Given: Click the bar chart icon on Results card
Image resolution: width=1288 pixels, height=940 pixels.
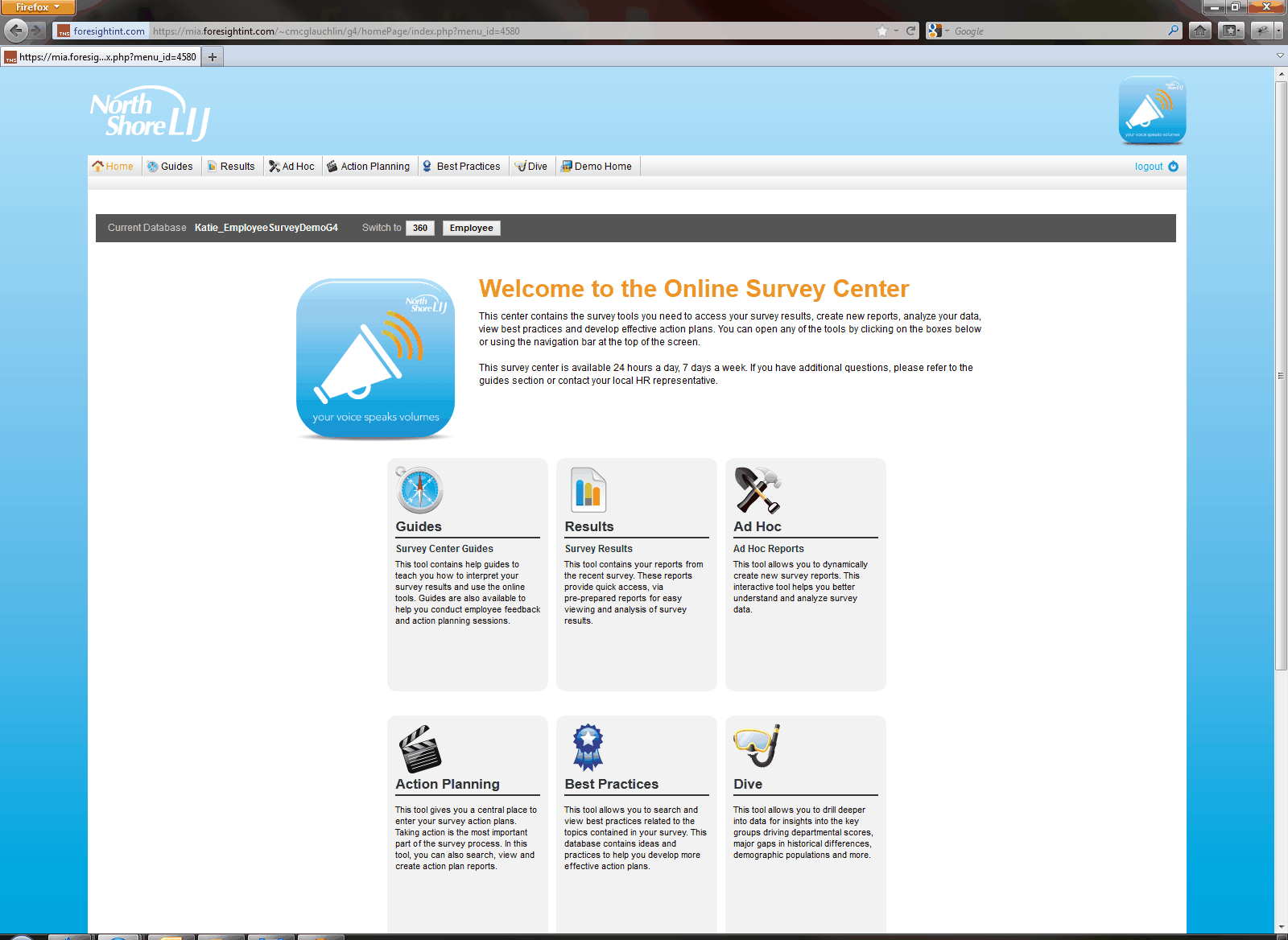Looking at the screenshot, I should [x=588, y=489].
